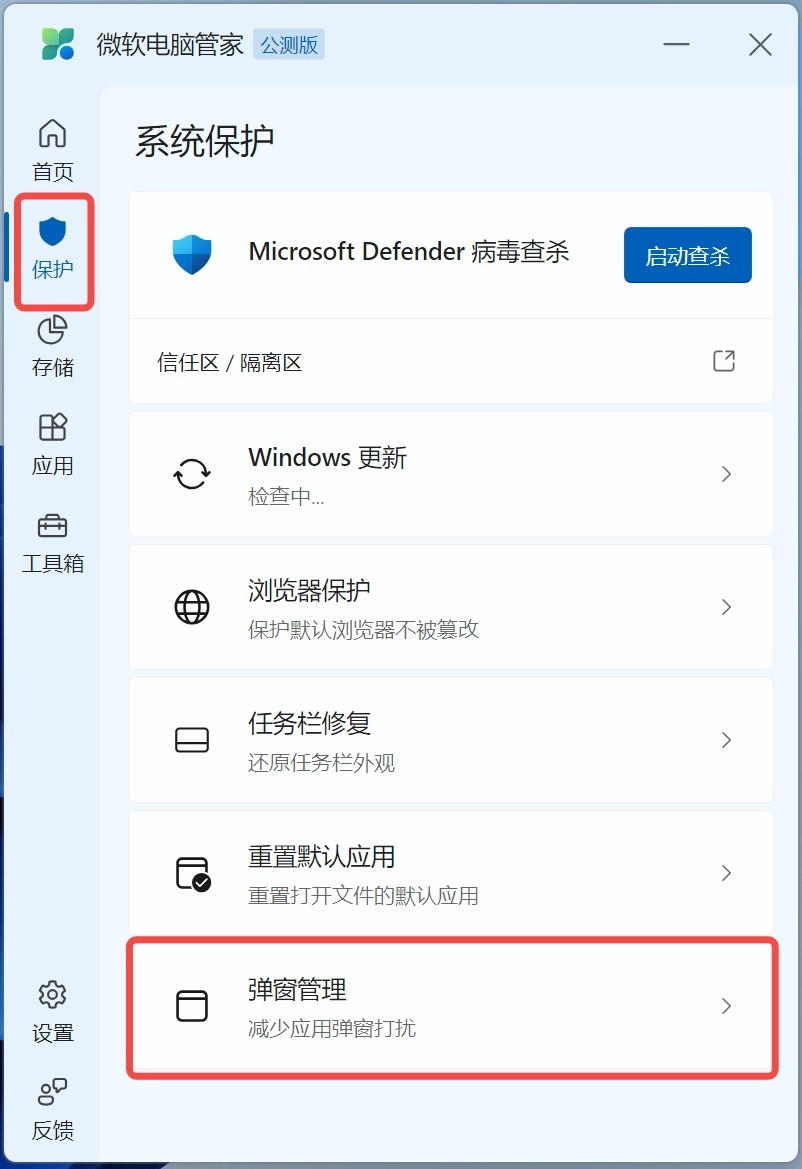Click the 重置默认应用 list row
The height and width of the screenshot is (1169, 802).
click(451, 873)
